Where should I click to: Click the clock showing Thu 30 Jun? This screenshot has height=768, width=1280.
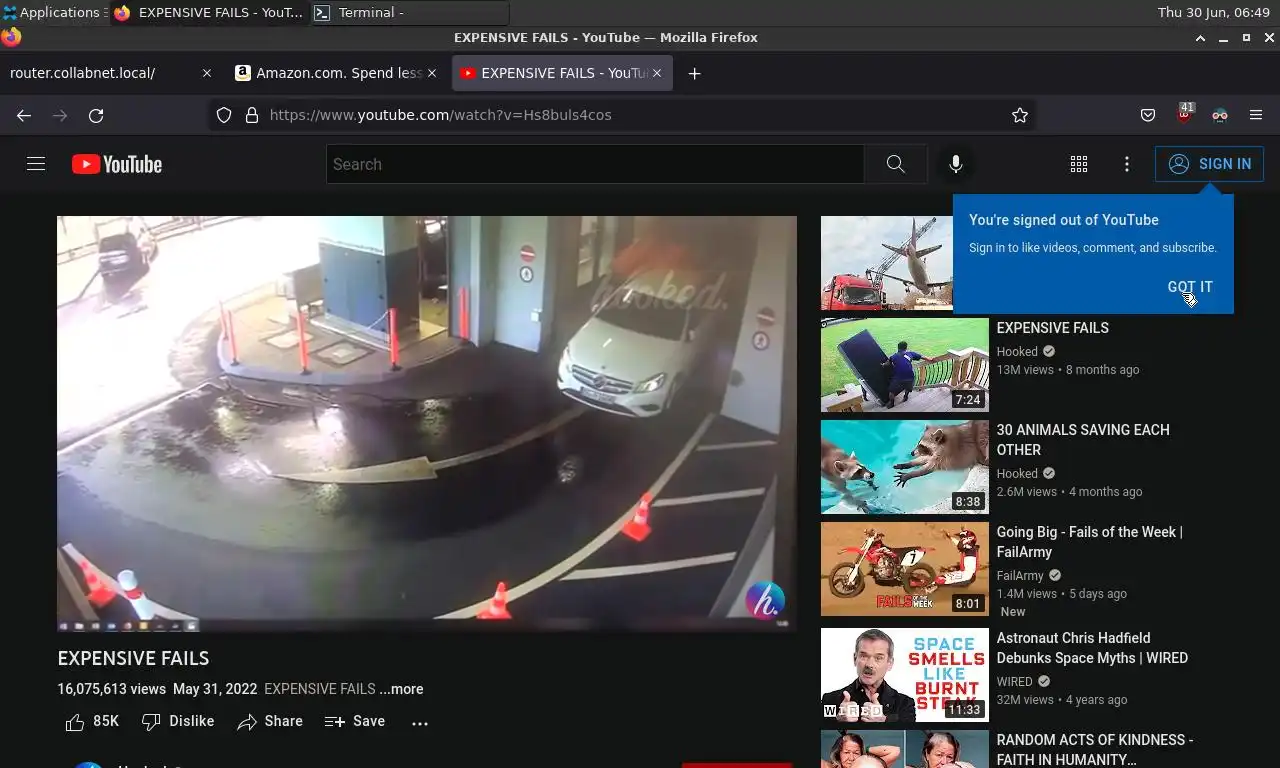point(1213,13)
